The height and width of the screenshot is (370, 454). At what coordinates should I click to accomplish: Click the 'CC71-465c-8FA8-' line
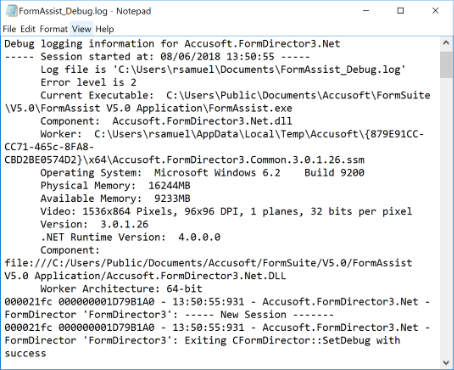[x=49, y=147]
